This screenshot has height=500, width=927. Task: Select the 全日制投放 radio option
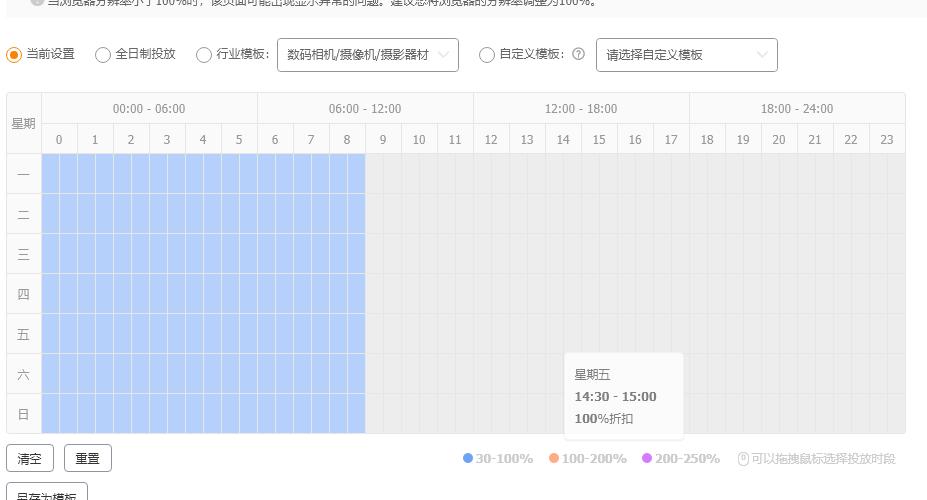[x=103, y=55]
